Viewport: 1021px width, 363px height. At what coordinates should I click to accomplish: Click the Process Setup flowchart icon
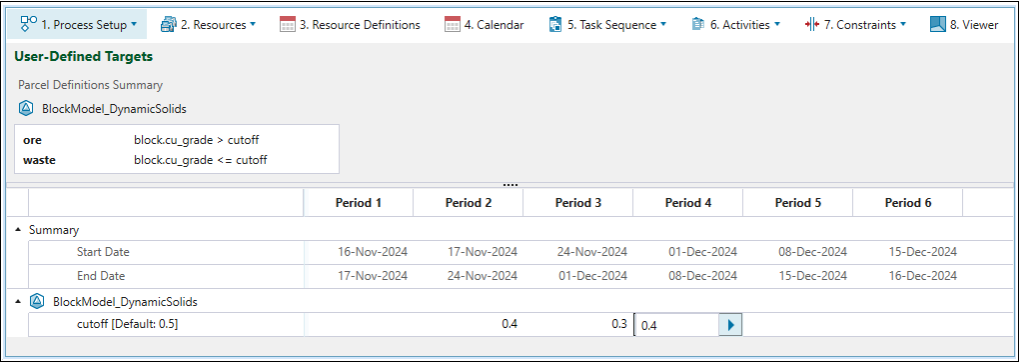(28, 24)
